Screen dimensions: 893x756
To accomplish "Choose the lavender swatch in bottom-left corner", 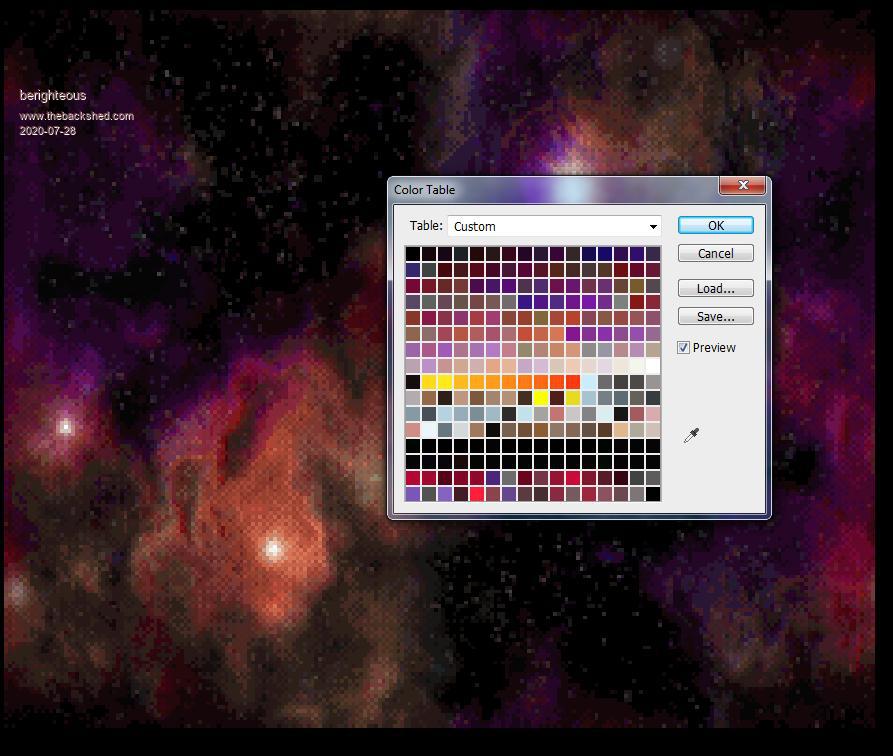I will pos(413,494).
